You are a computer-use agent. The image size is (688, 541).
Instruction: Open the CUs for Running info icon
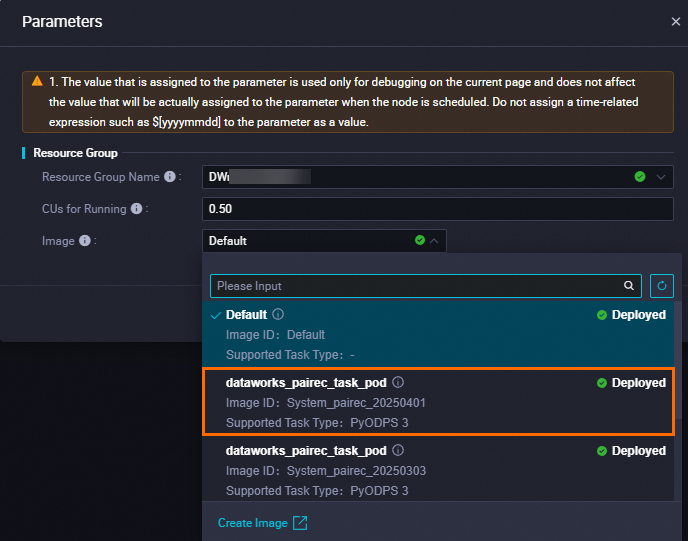pos(136,209)
